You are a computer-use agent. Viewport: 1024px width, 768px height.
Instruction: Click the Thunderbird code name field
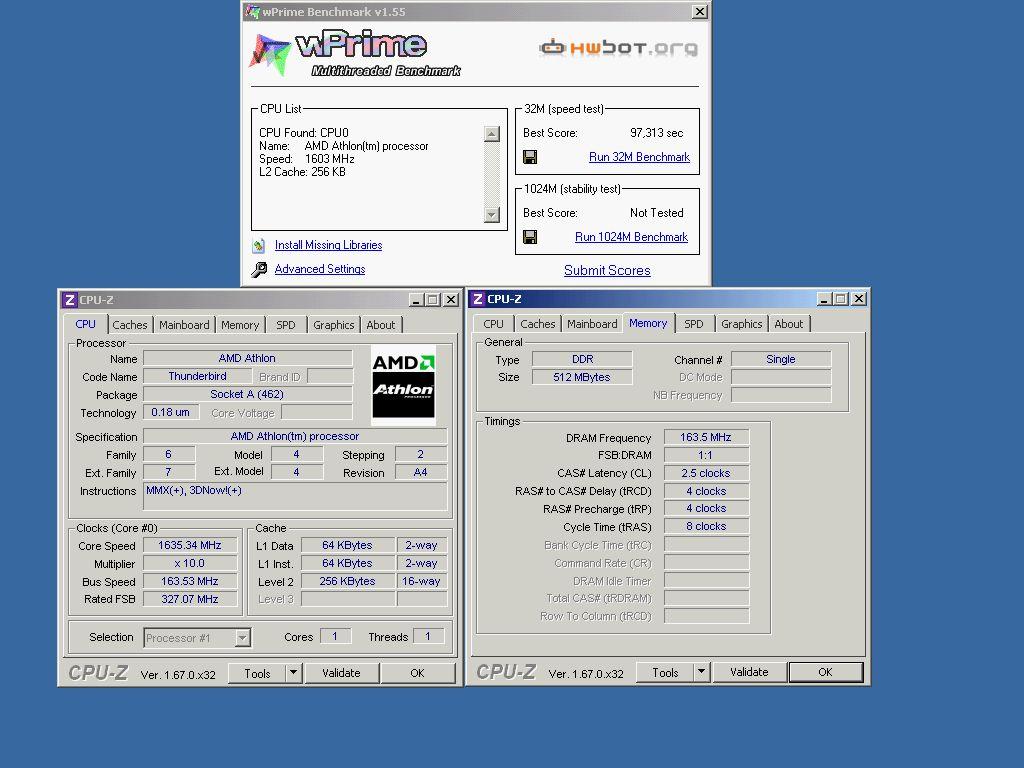[x=197, y=376]
